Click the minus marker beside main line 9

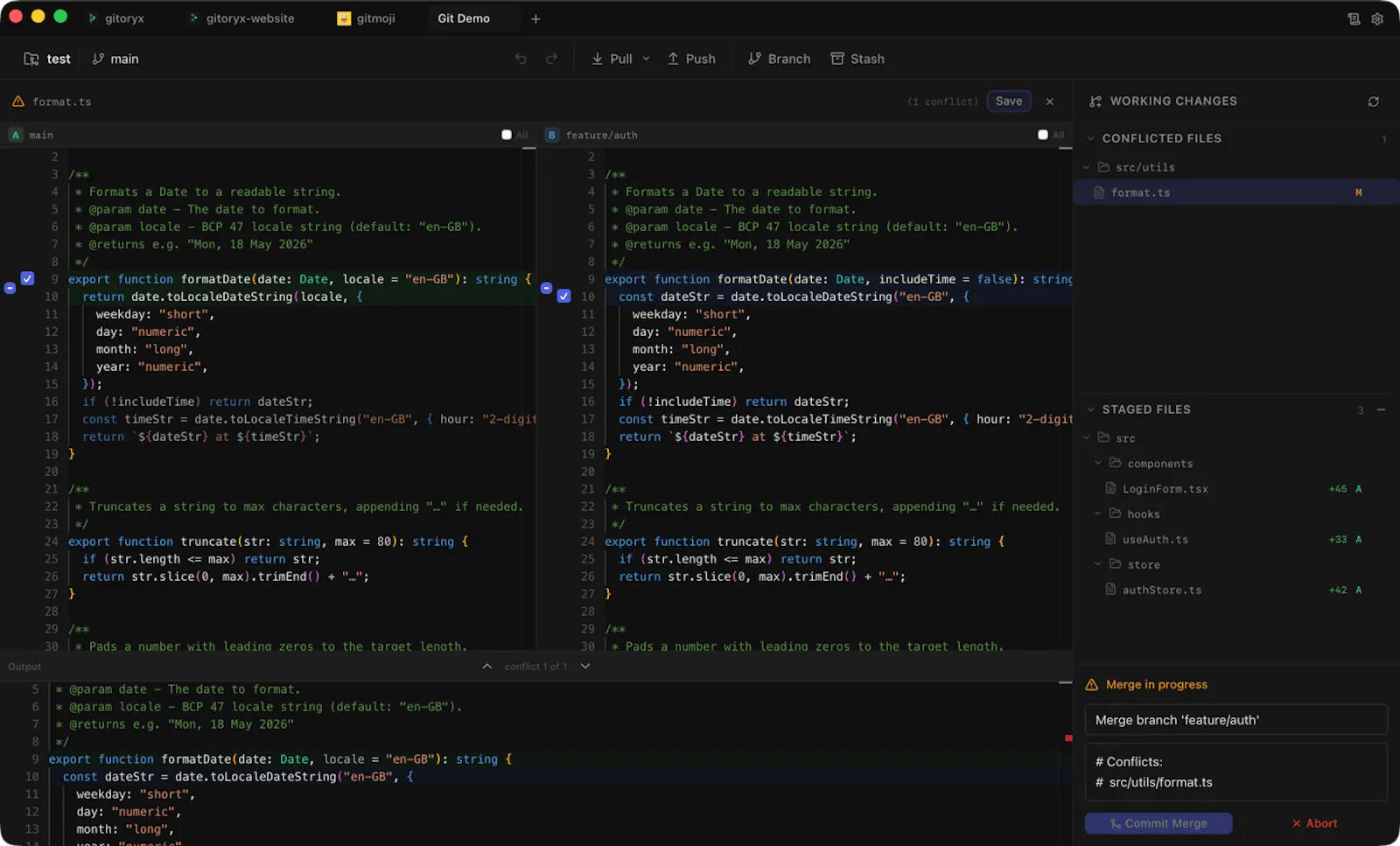tap(10, 287)
